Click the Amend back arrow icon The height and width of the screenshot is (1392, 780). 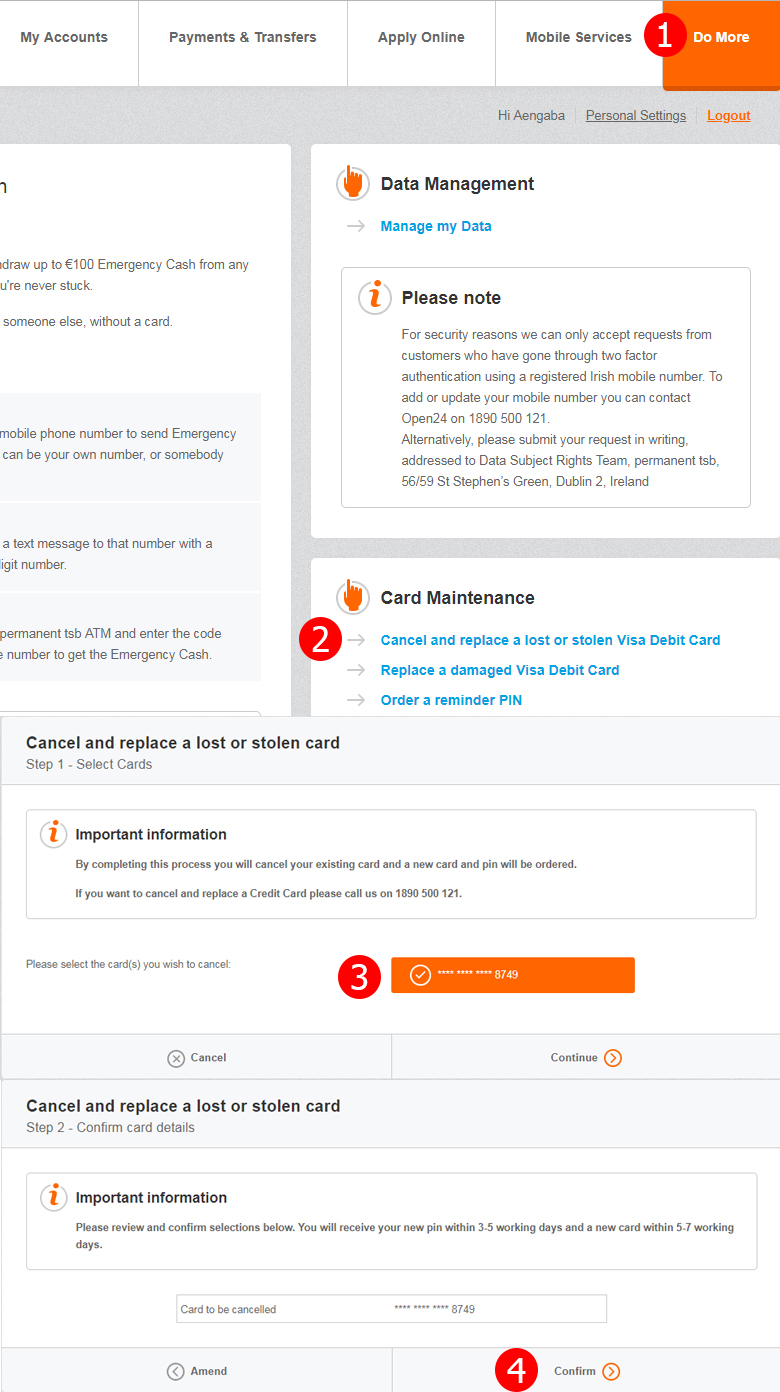point(176,1372)
